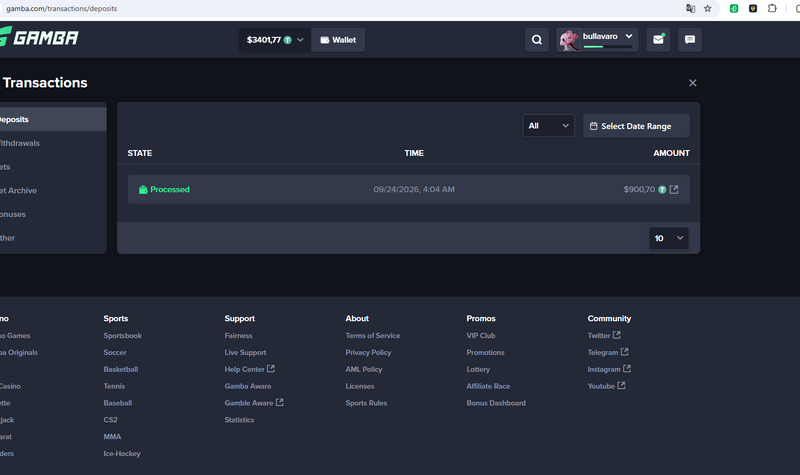Click external icon next to Instagram
Viewport: 800px width, 475px height.
(627, 368)
